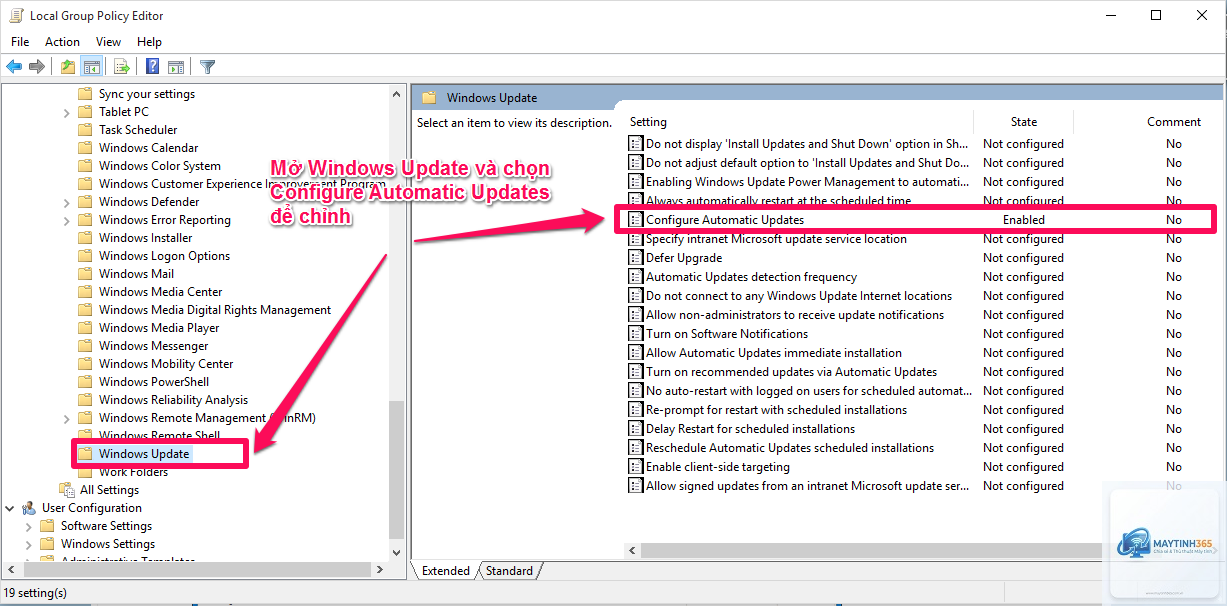Click the app icon in the title bar

(x=16, y=16)
